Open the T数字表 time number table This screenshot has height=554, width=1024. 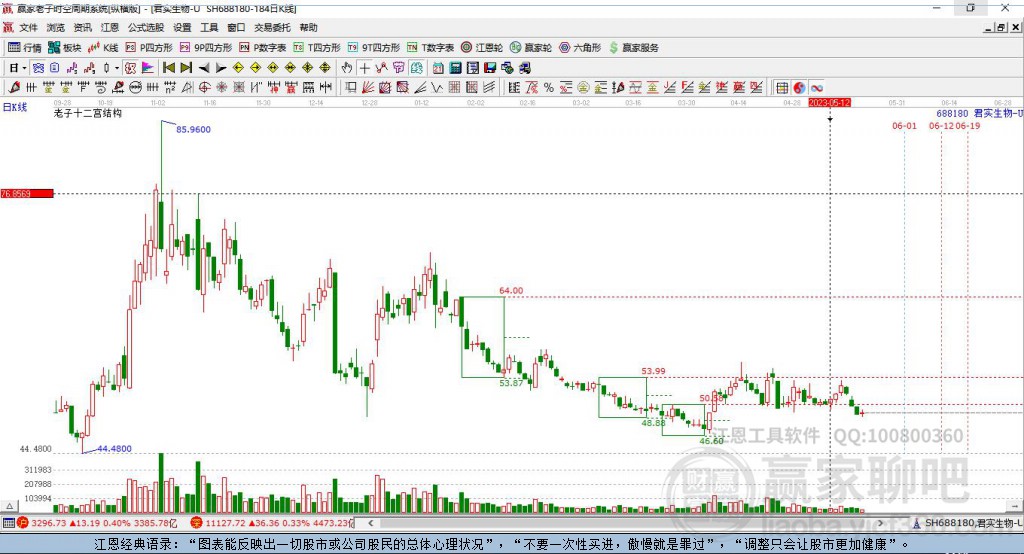430,48
